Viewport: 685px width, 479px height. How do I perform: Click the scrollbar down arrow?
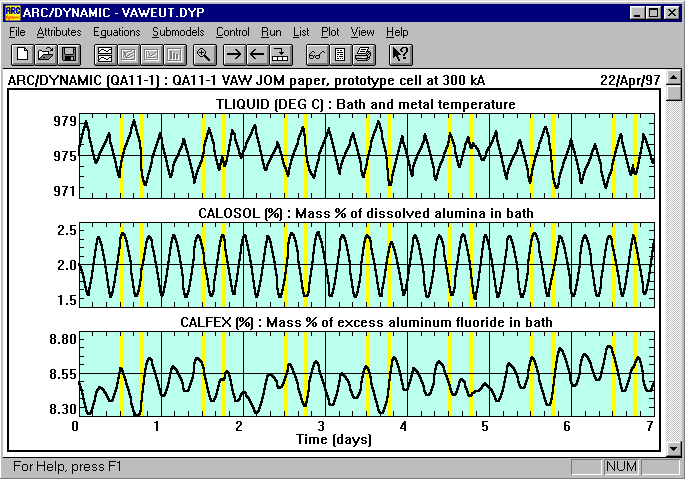pos(675,449)
